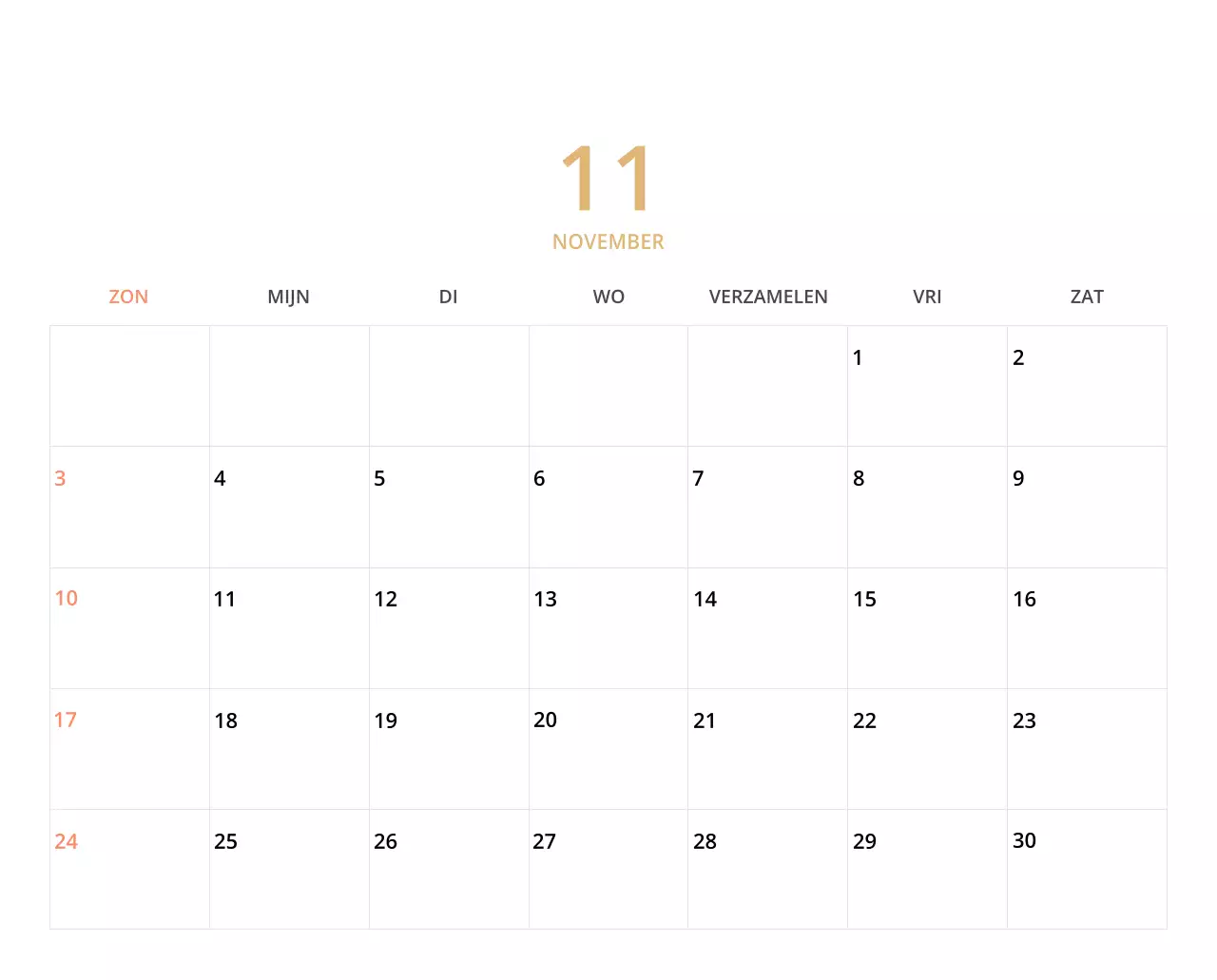Click the orange date 24

[x=67, y=841]
